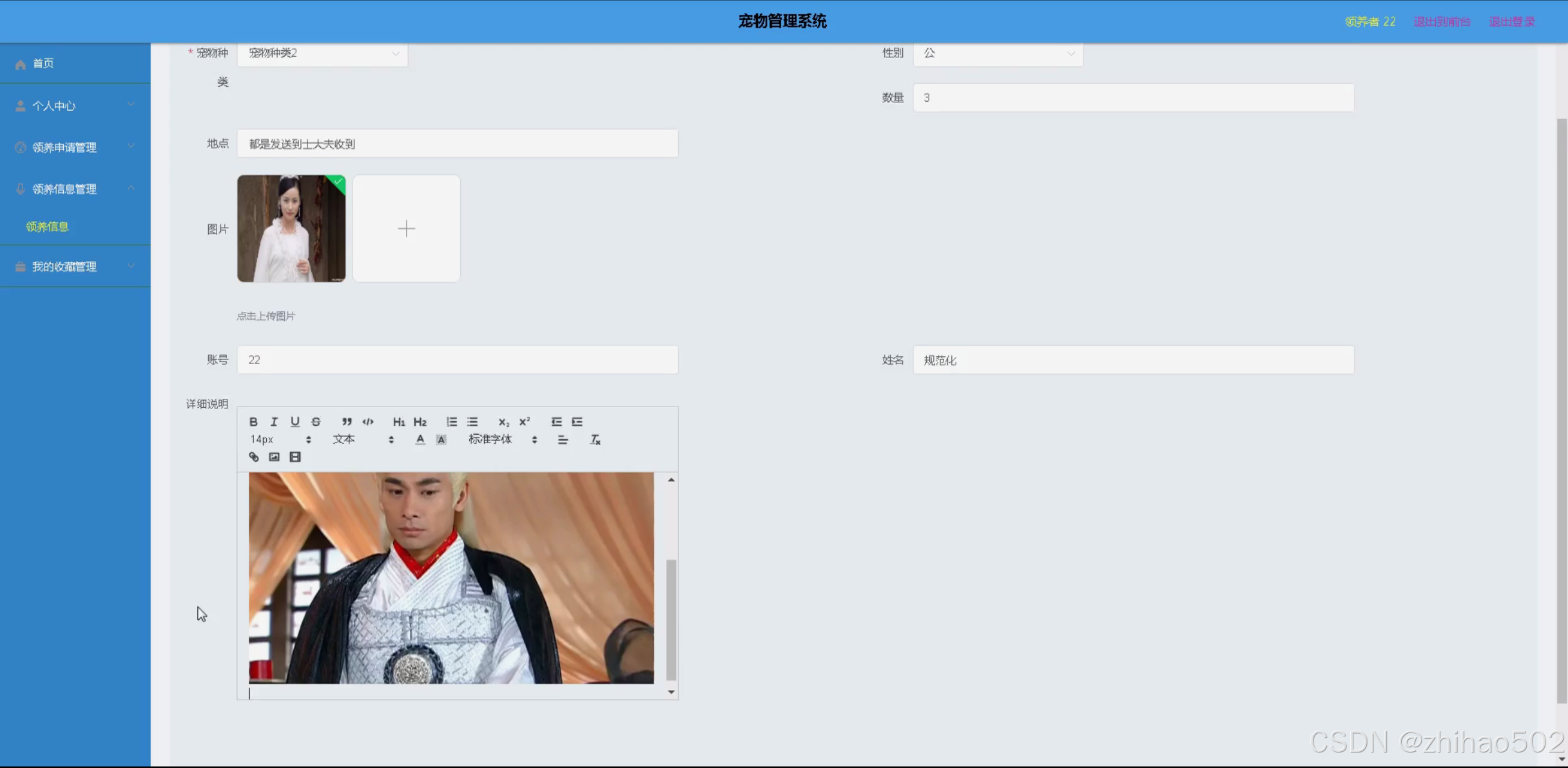Insert code block in editor

[x=368, y=421]
